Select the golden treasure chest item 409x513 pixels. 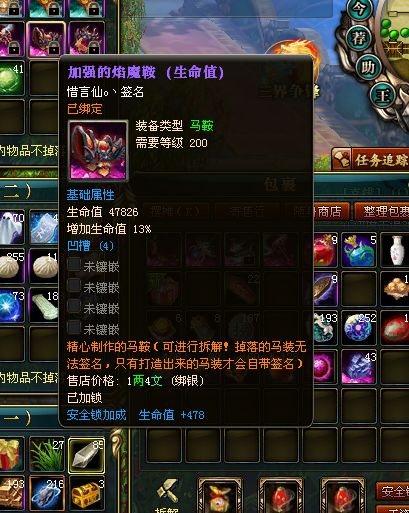pyautogui.click(x=86, y=493)
